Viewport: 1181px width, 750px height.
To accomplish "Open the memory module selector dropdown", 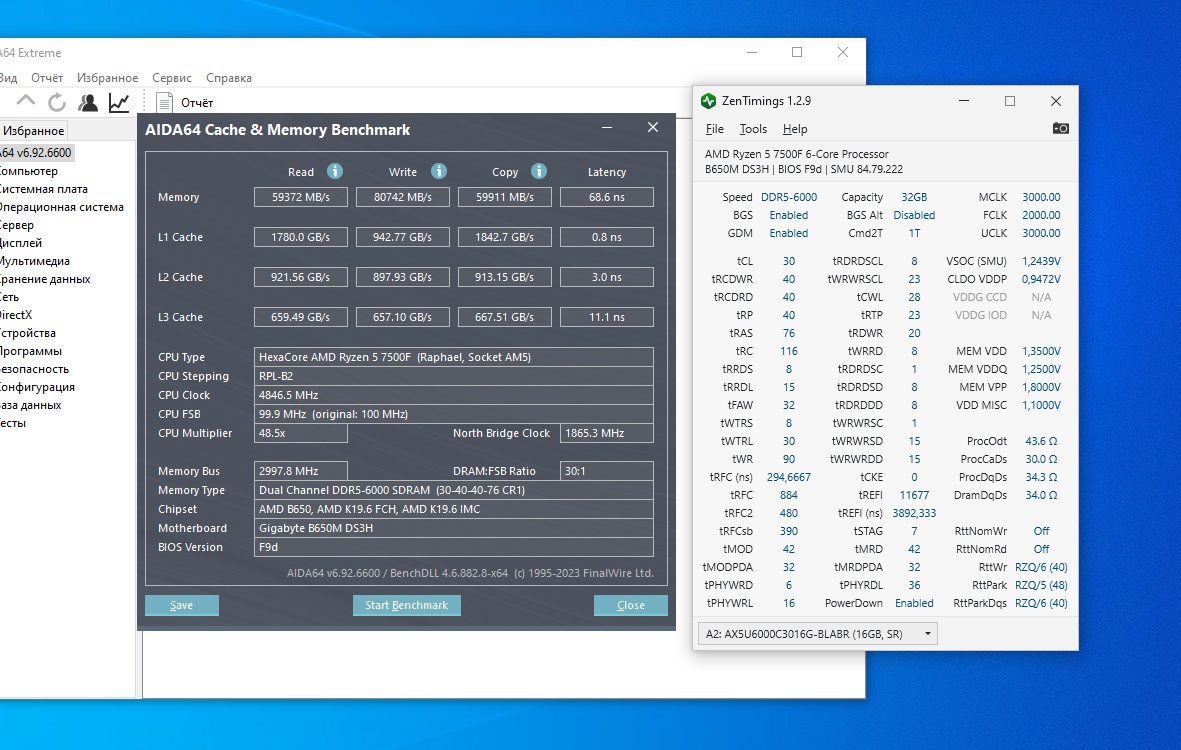I will coord(818,633).
